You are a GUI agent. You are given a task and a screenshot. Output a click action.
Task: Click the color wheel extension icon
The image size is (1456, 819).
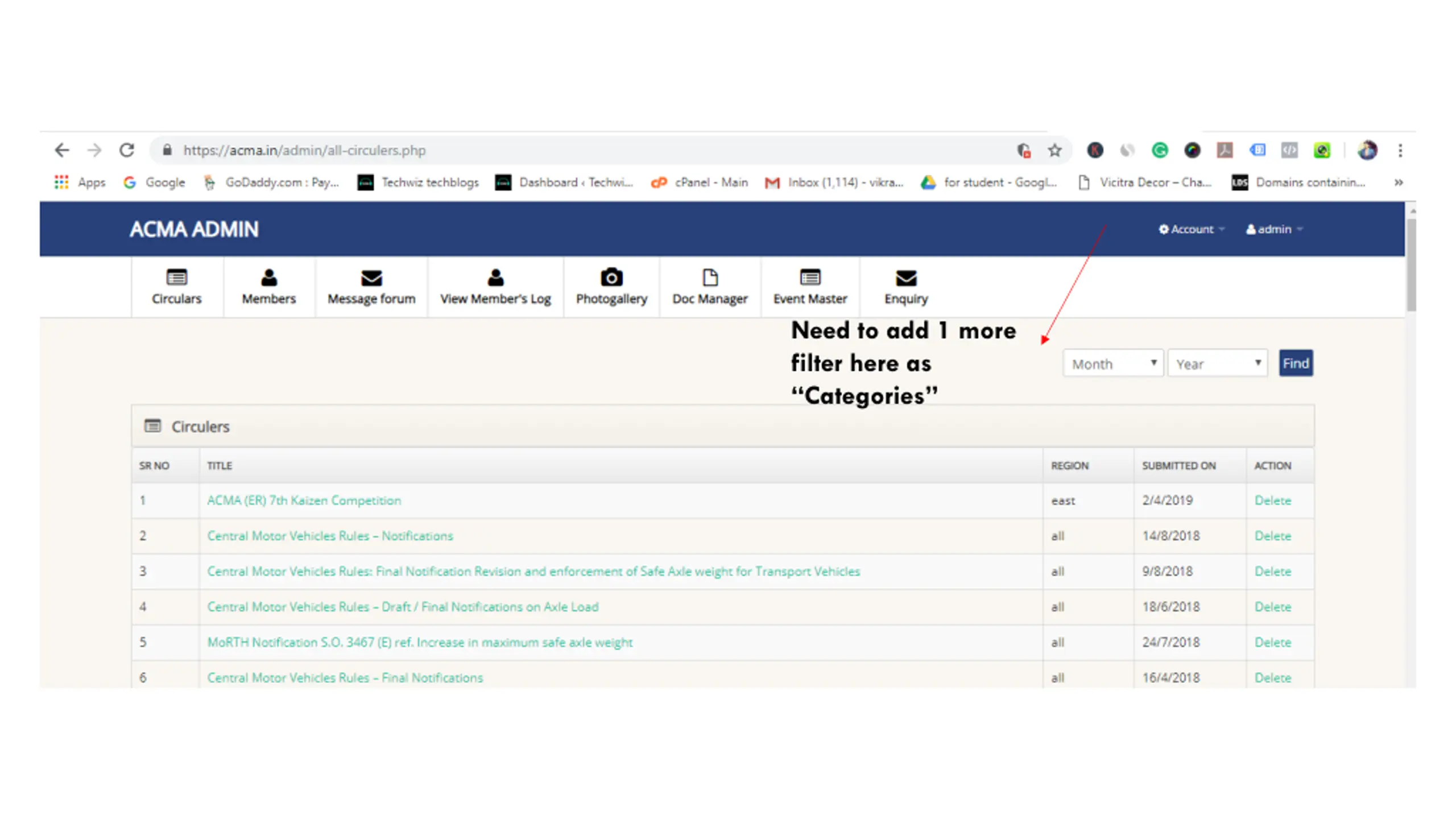1192,150
